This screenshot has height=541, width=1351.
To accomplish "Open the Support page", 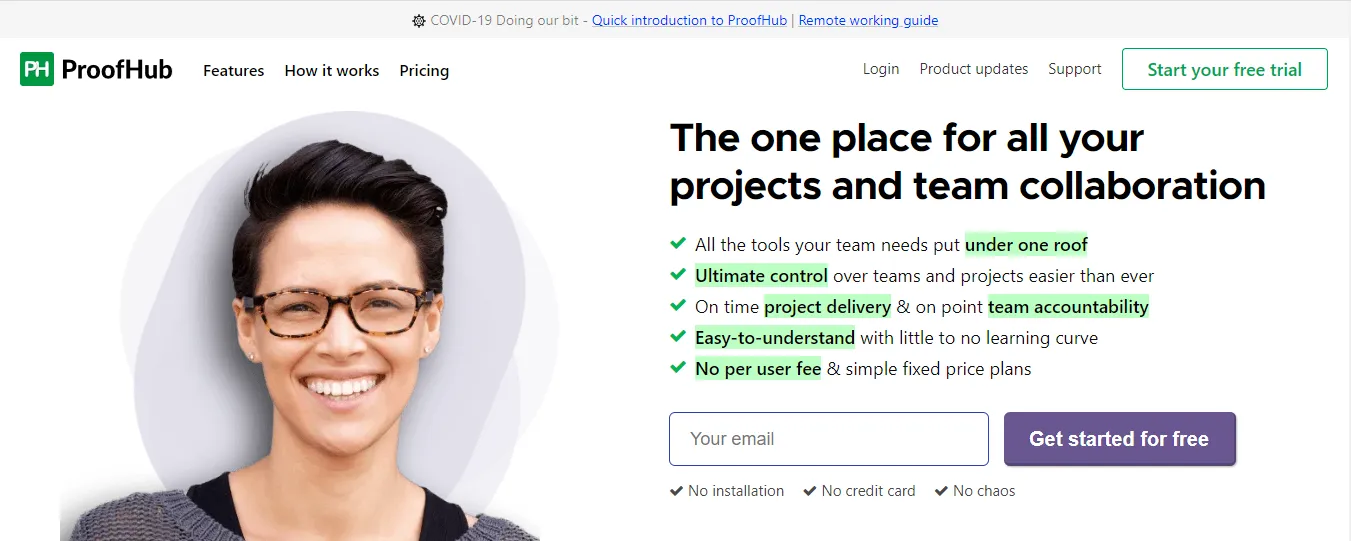I will pos(1075,69).
